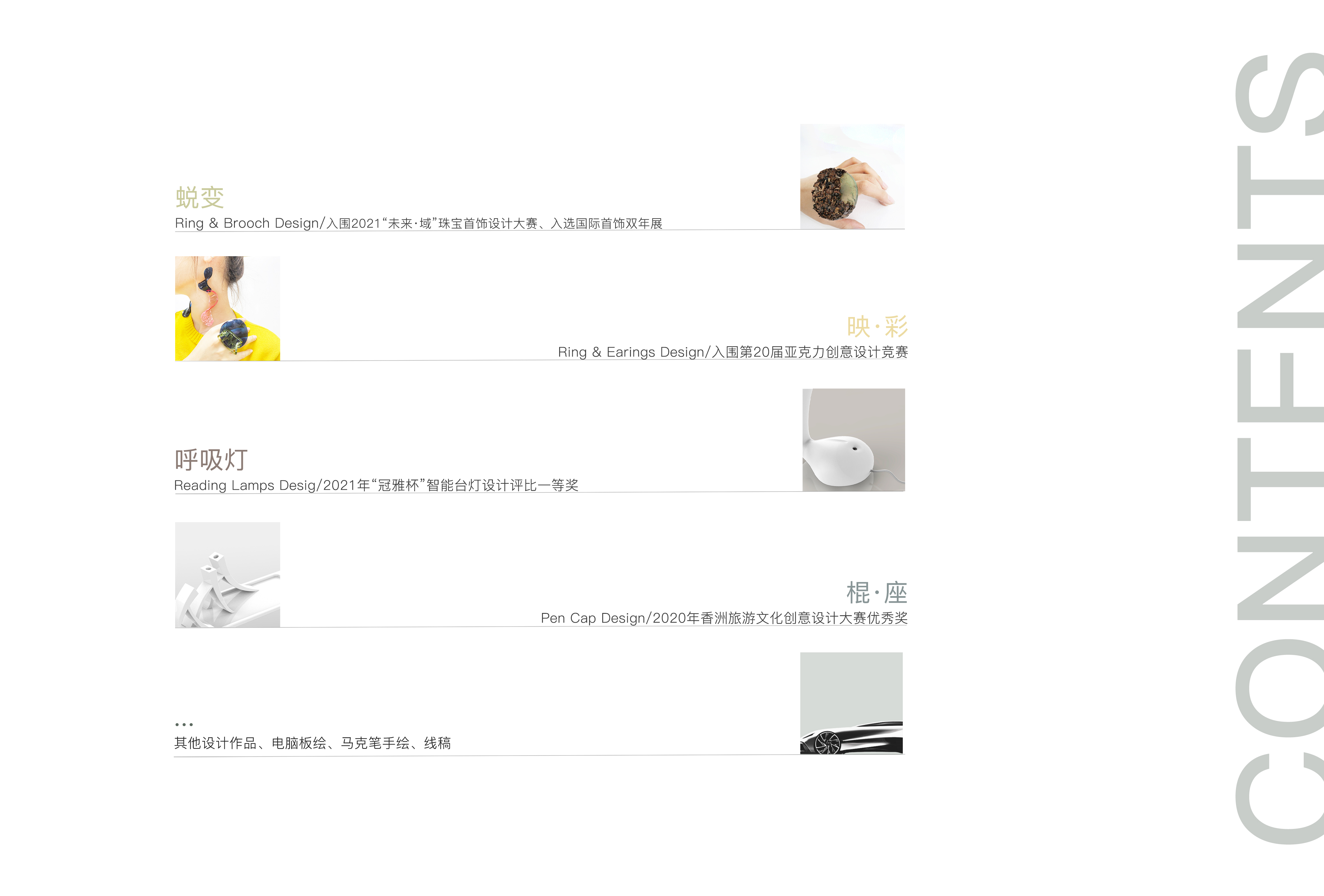Open the 呼吸灯 white lamp thumbnail
This screenshot has width=1324, height=896.
click(x=853, y=440)
